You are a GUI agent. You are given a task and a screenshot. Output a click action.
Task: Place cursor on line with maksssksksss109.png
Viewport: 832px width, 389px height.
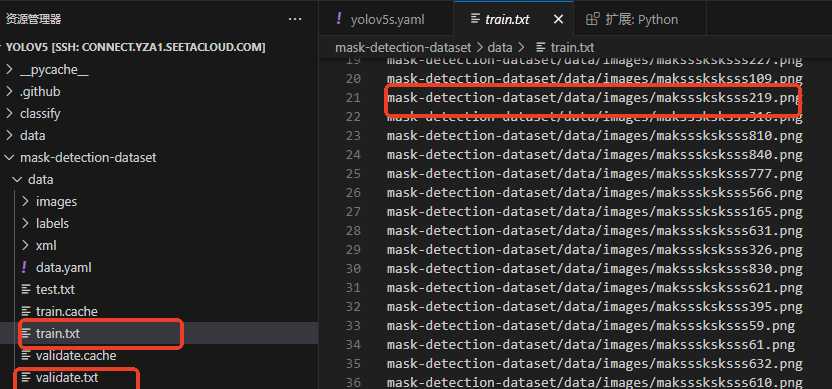[x=594, y=79]
